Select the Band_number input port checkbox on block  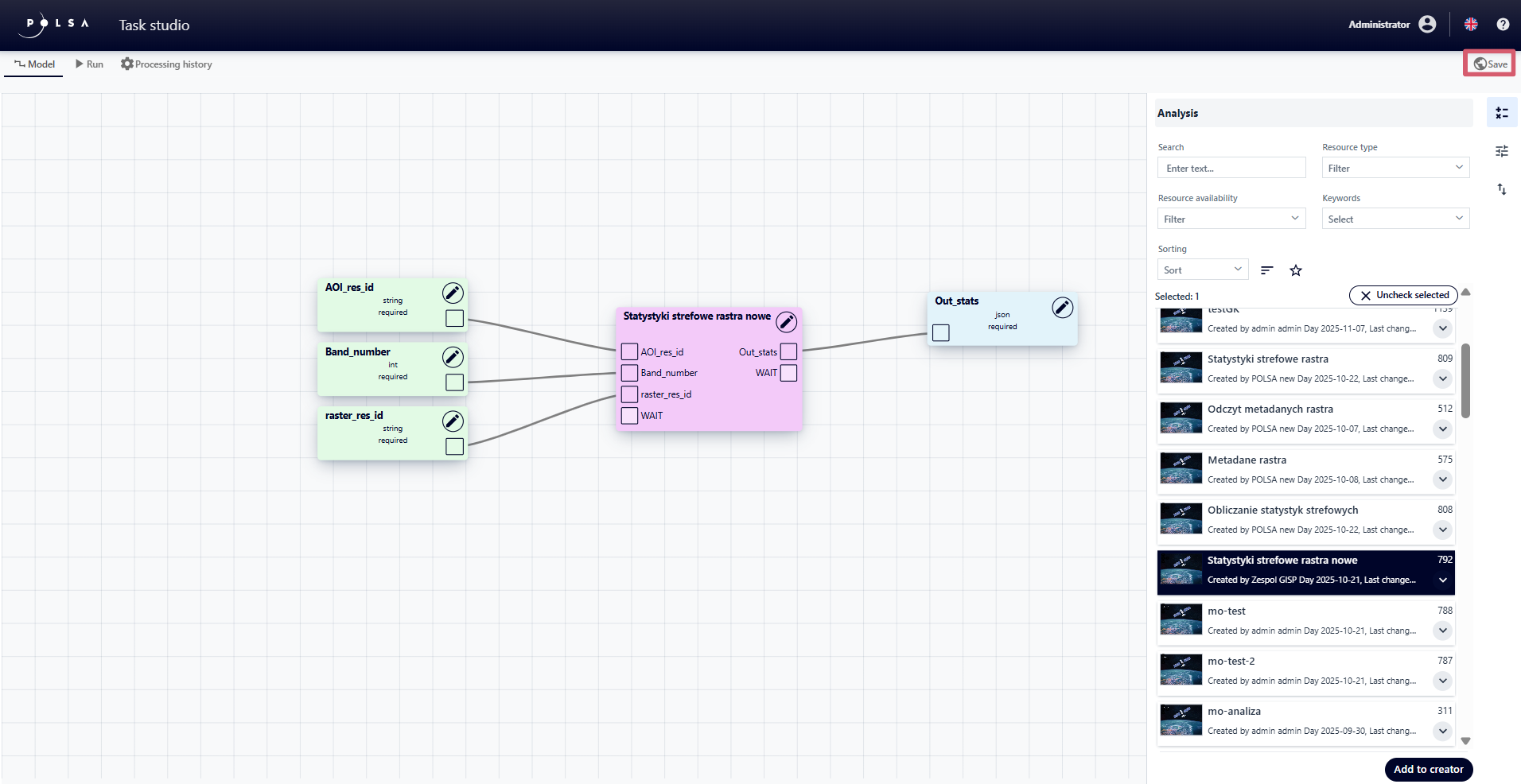[x=629, y=373]
